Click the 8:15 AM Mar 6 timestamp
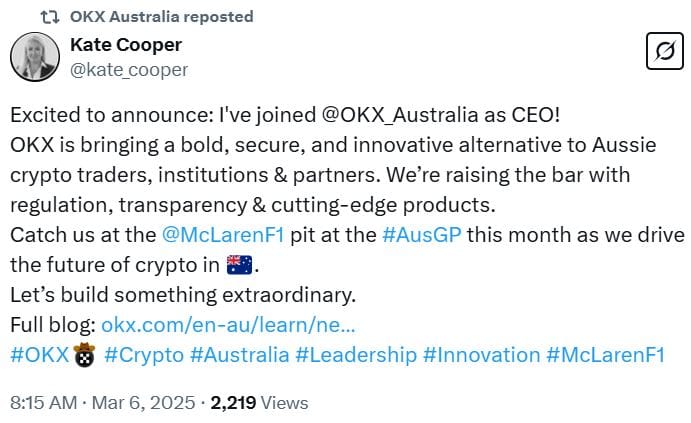 [x=100, y=403]
